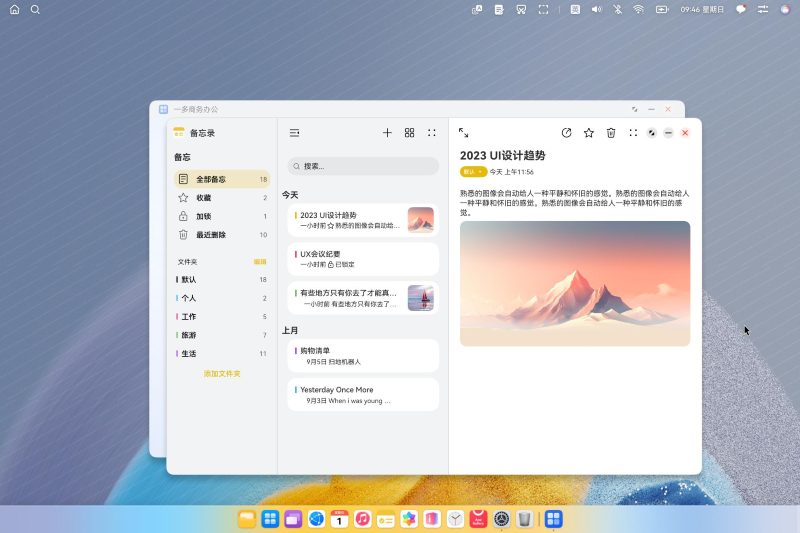Screen dimensions: 800x533
Task: Click the 上月 section header
Action: 290,331
